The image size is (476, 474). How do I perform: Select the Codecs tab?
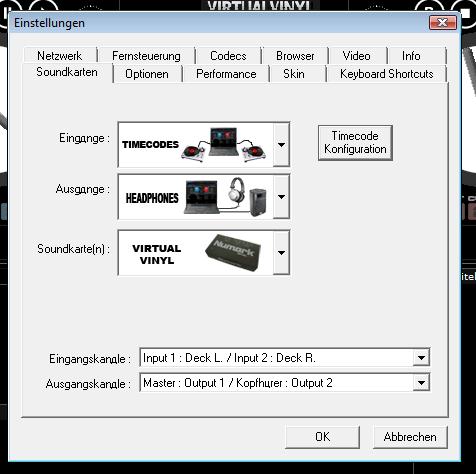click(228, 56)
